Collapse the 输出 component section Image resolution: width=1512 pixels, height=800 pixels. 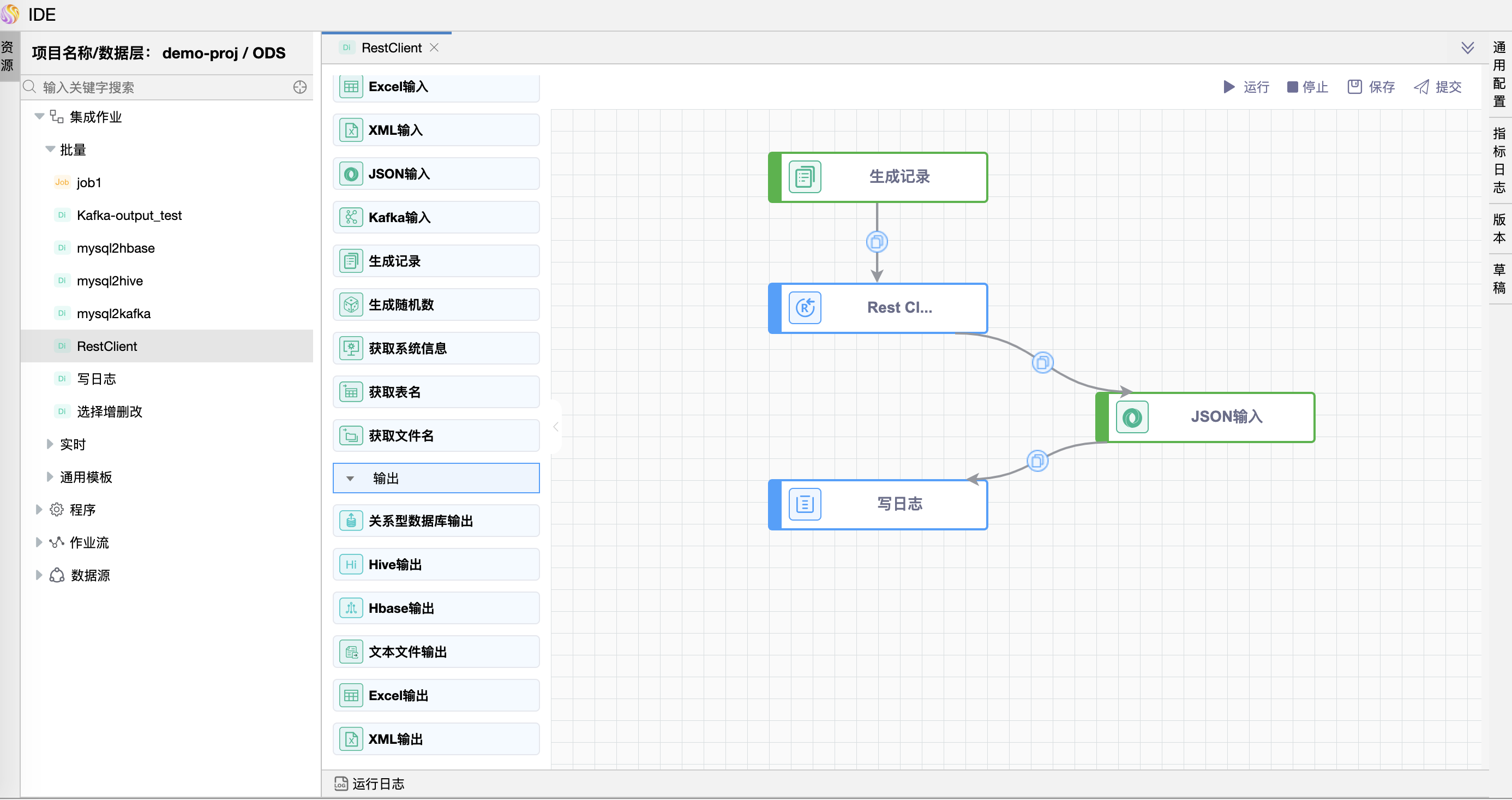coord(350,478)
